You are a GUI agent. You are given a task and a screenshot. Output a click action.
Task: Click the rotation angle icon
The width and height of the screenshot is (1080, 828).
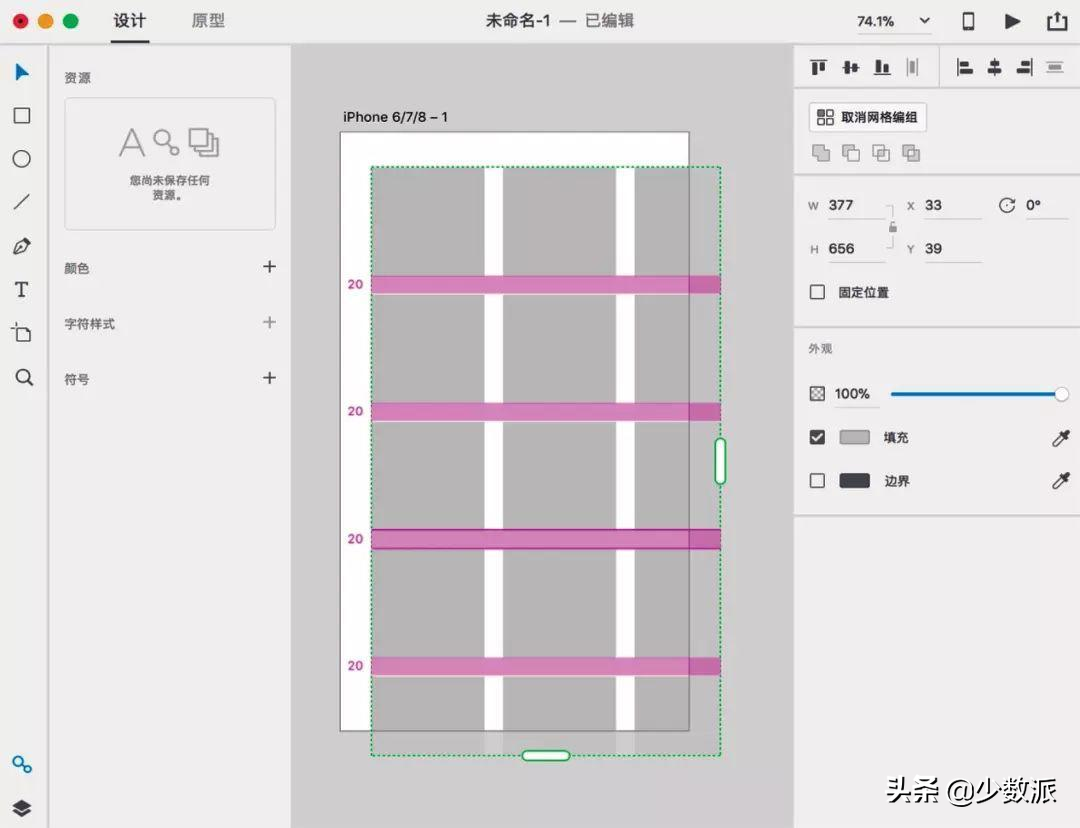1007,205
